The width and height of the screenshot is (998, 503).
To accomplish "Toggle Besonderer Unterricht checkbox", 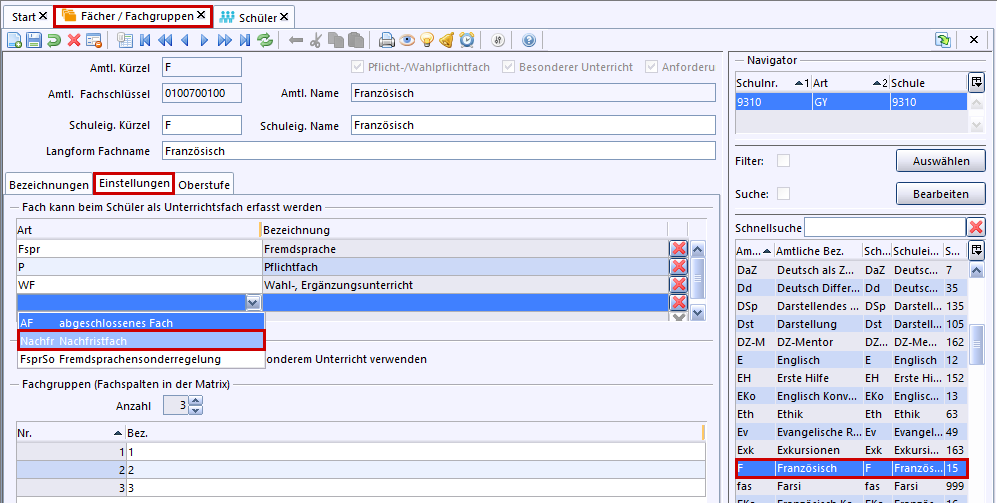I will 509,67.
